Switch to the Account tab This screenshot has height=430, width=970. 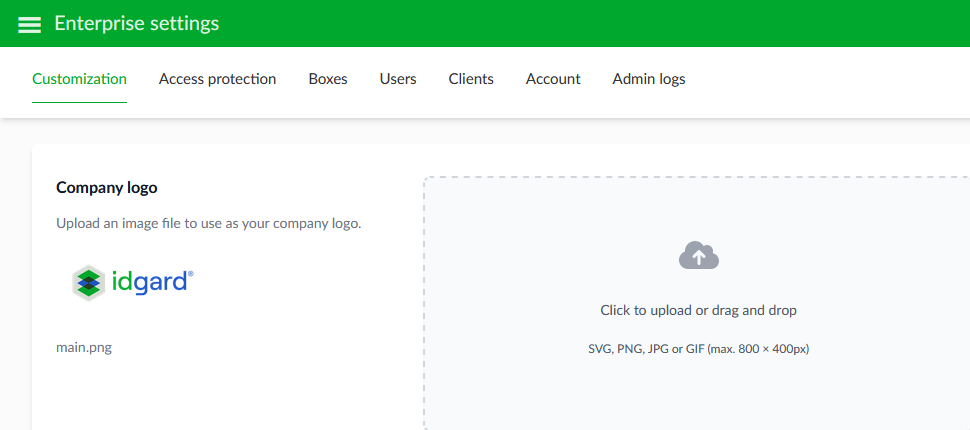tap(553, 79)
